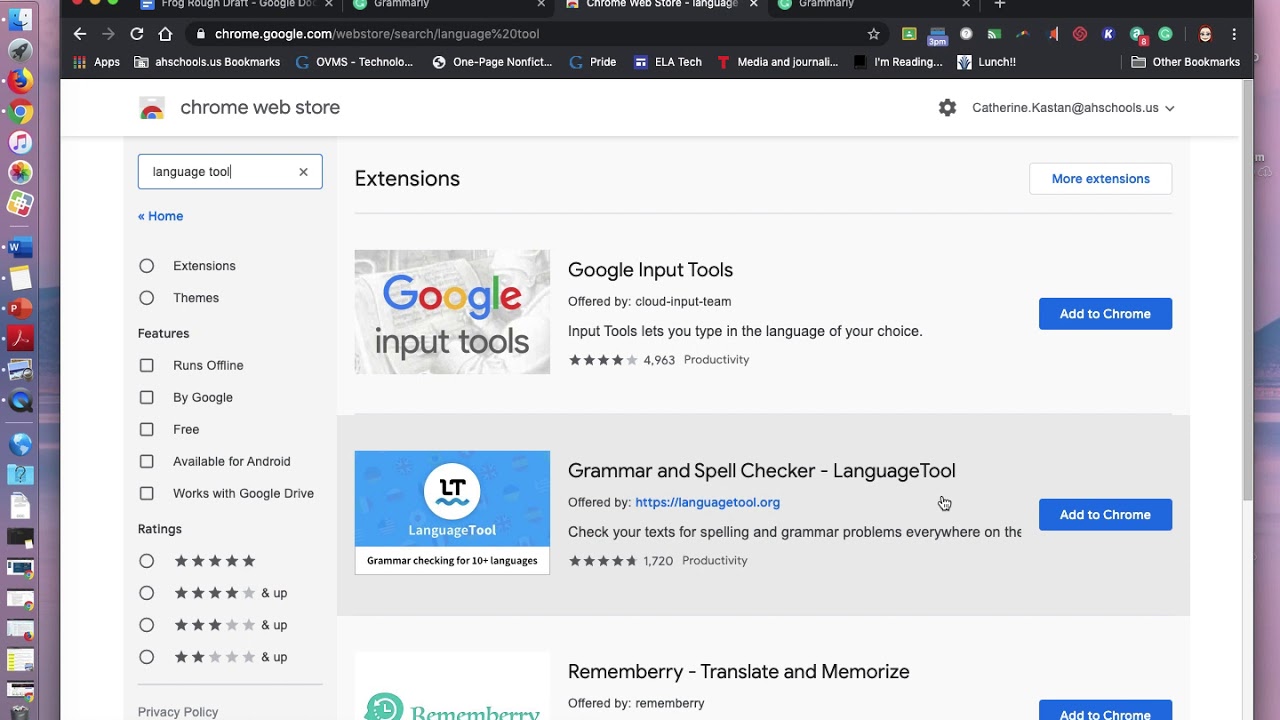
Task: Open the Pride bookmark
Action: tap(592, 62)
